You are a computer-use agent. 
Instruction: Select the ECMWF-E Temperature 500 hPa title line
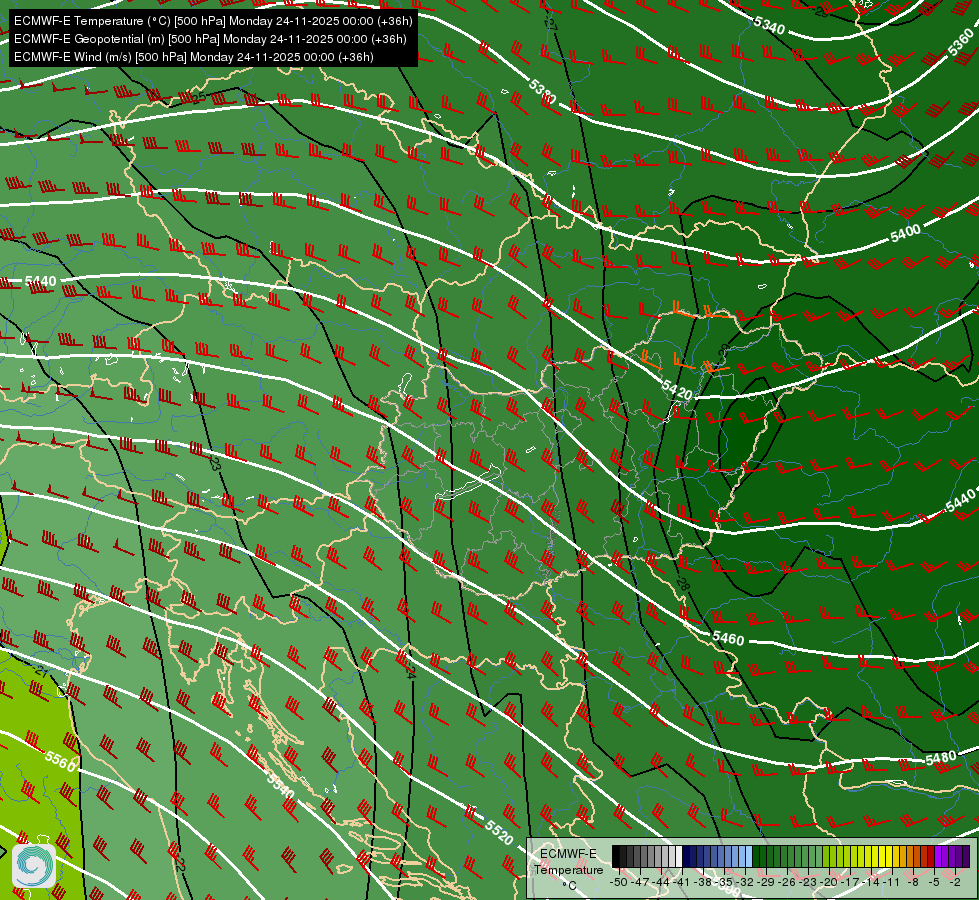click(x=213, y=21)
